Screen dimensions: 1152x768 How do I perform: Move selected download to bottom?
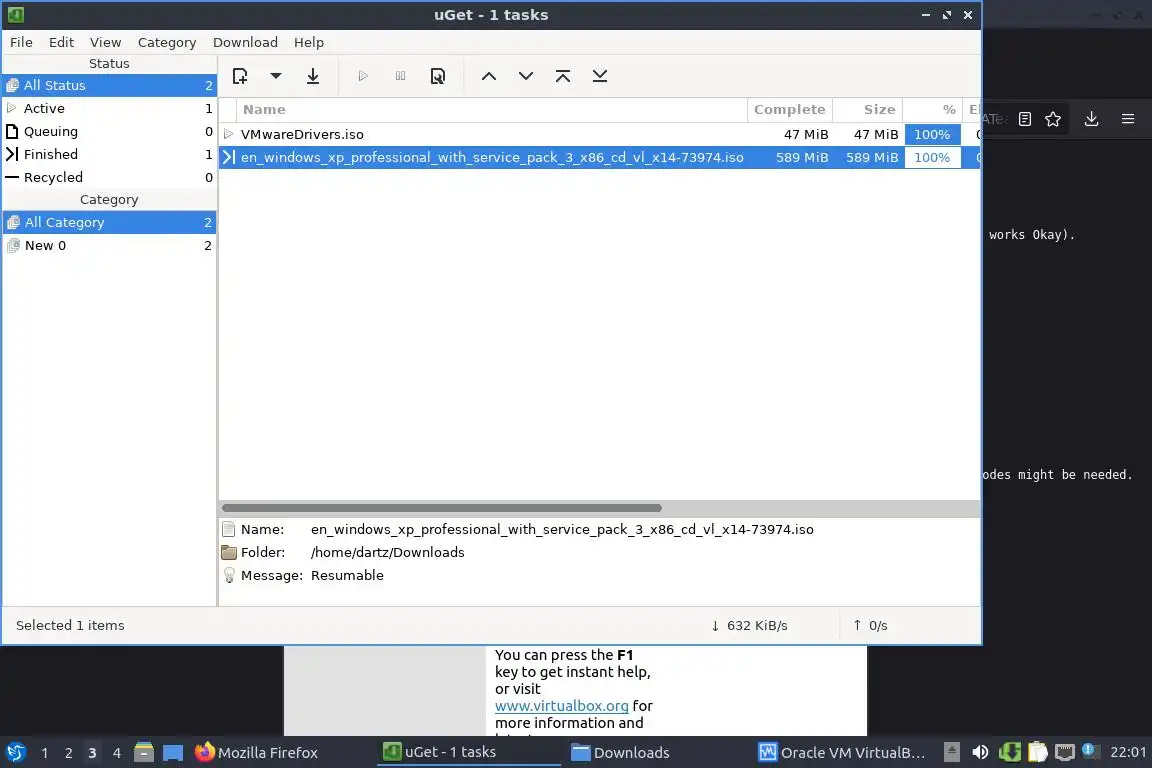tap(600, 76)
